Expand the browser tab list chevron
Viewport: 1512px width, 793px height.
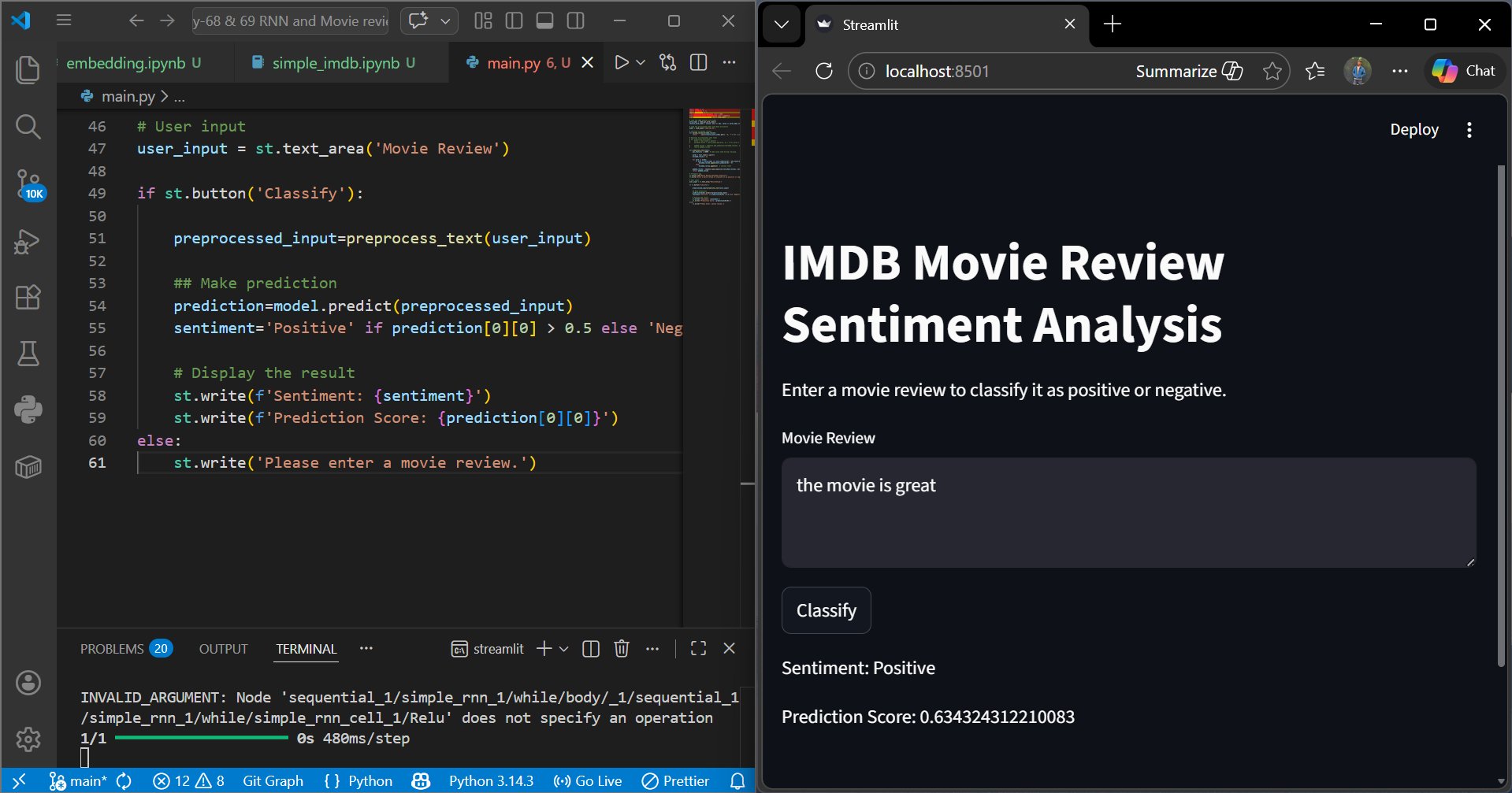tap(781, 24)
